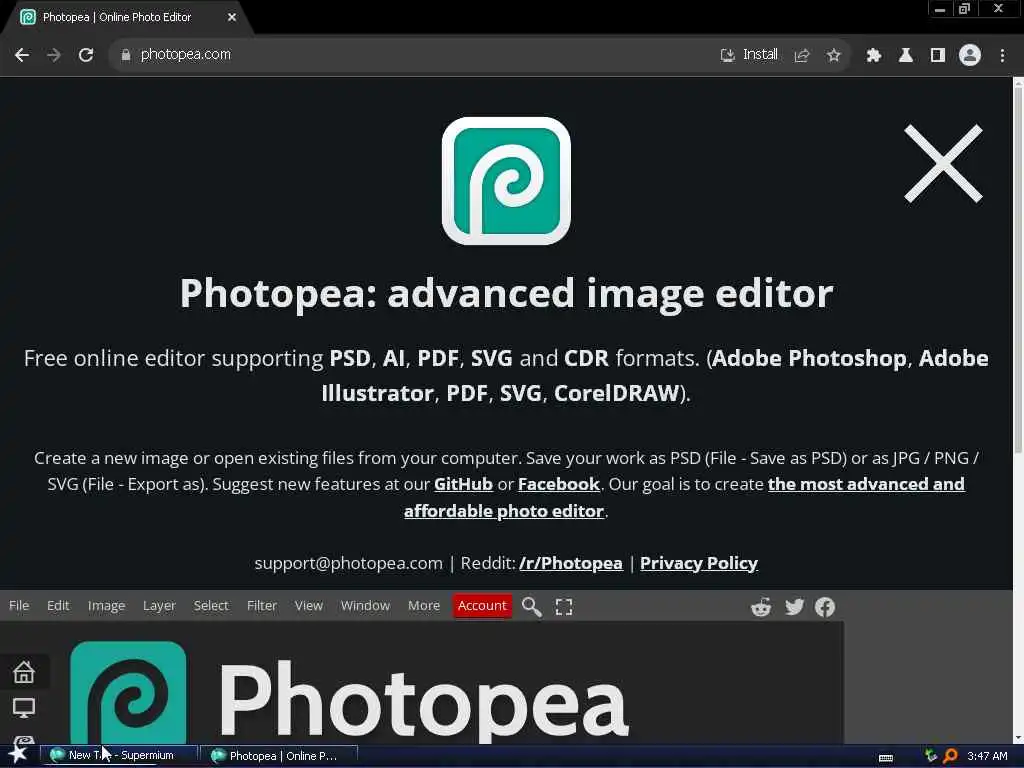Open Photopea's Twitter bird icon
The image size is (1024, 768).
pos(794,607)
